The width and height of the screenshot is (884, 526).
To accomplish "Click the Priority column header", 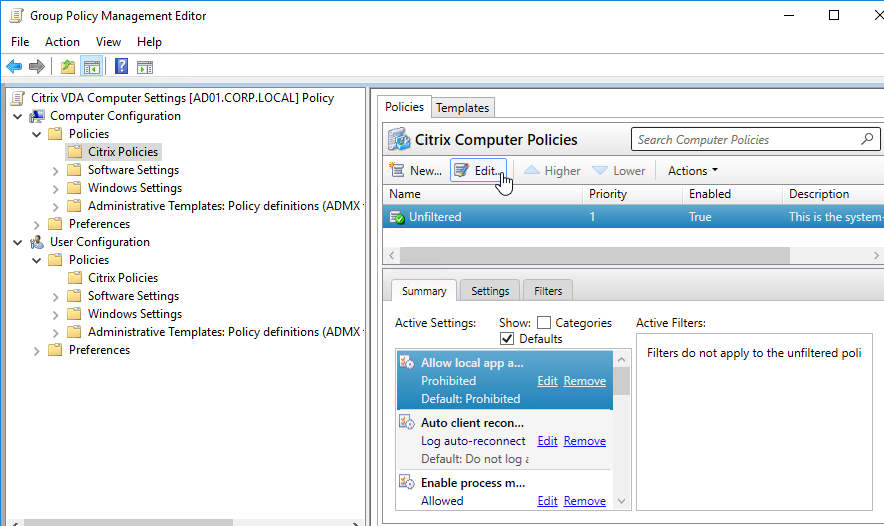I will point(632,194).
